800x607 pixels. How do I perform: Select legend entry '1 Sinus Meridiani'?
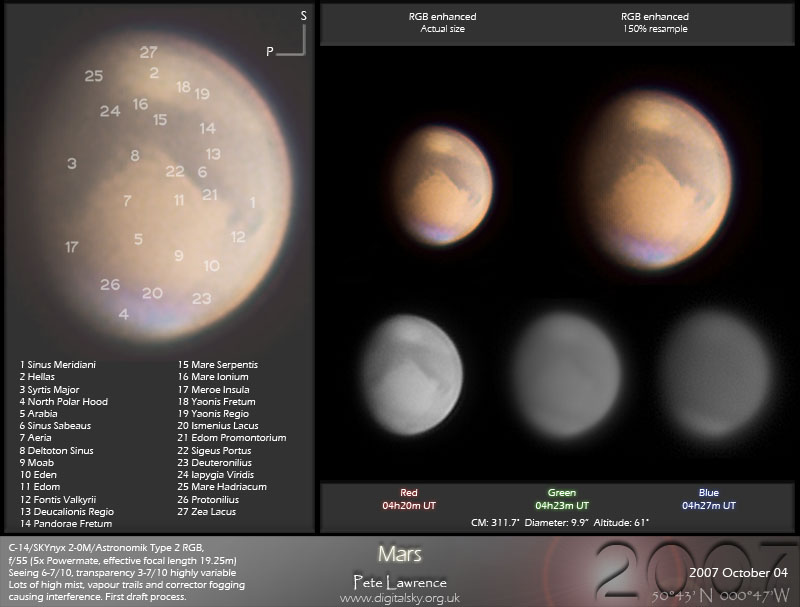[x=58, y=365]
